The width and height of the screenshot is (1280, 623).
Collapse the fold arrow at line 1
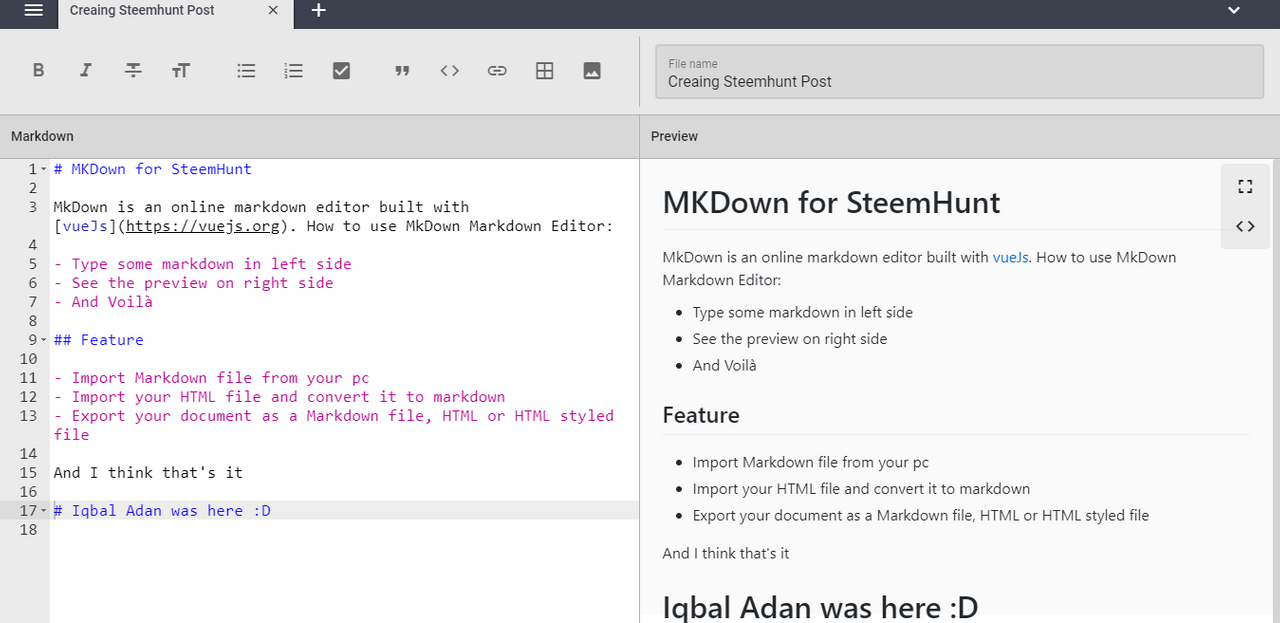coord(44,169)
